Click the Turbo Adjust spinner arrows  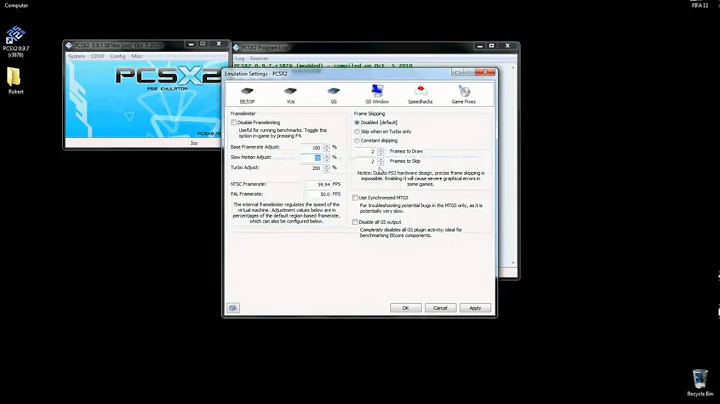click(x=326, y=168)
